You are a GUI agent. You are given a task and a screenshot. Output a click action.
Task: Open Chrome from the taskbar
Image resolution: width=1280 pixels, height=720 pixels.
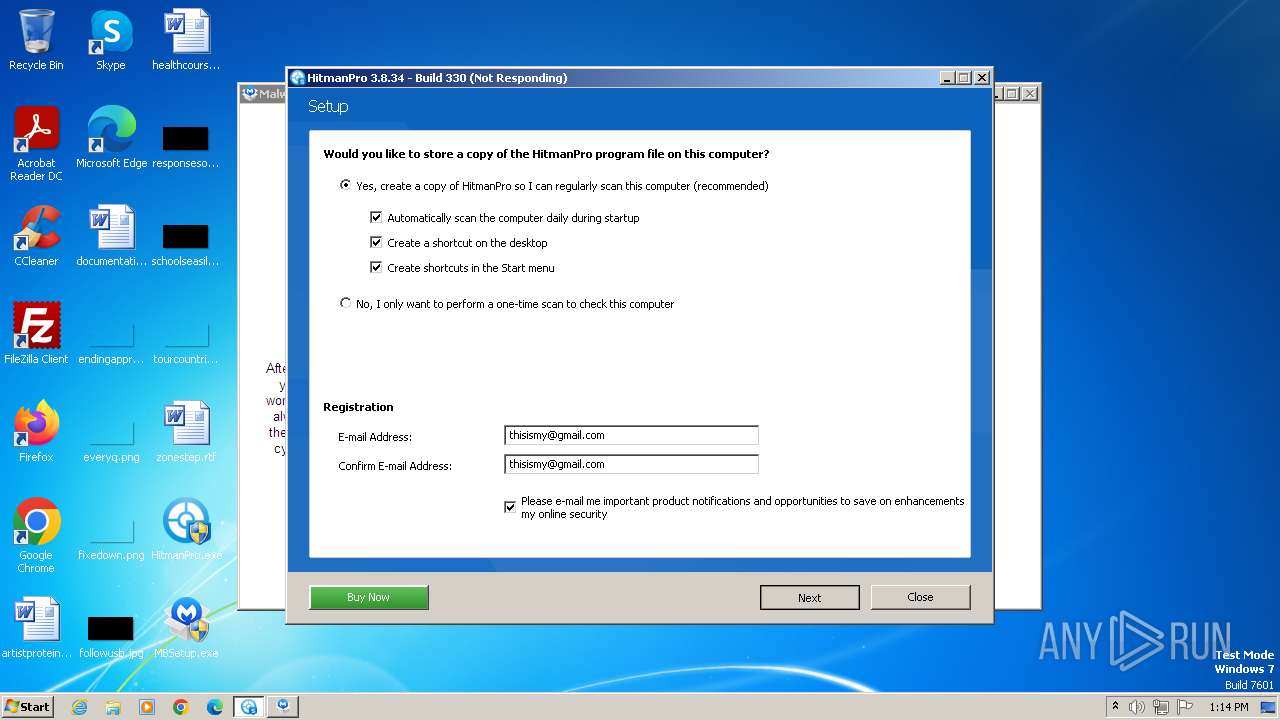click(181, 707)
